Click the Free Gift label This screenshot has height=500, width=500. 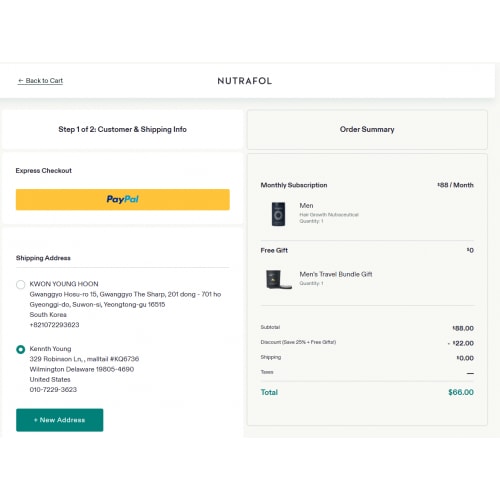274,250
